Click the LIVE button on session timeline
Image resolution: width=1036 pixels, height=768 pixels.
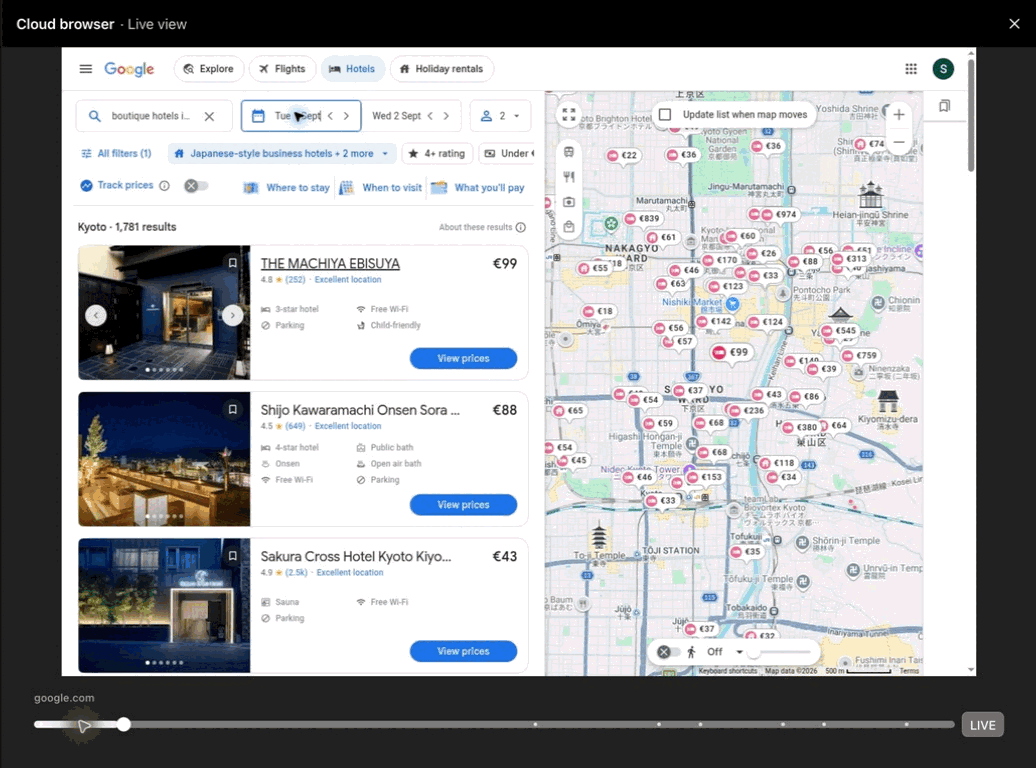click(x=982, y=725)
